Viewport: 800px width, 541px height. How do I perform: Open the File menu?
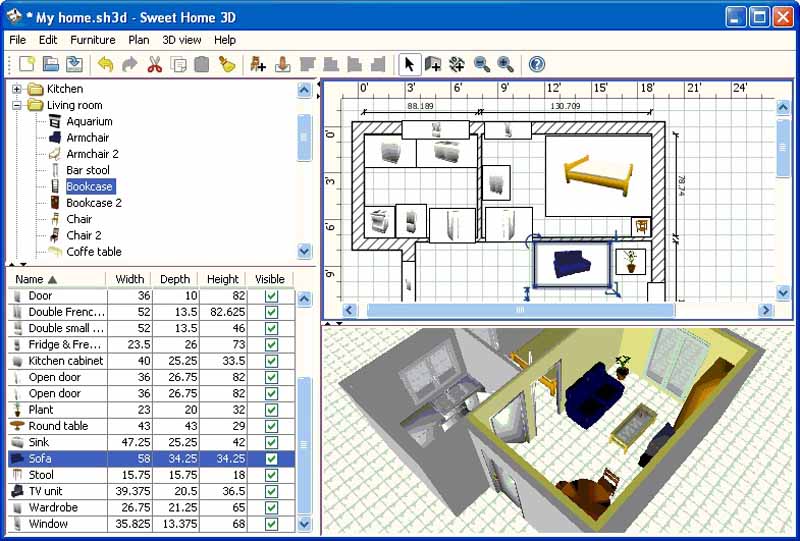(17, 40)
